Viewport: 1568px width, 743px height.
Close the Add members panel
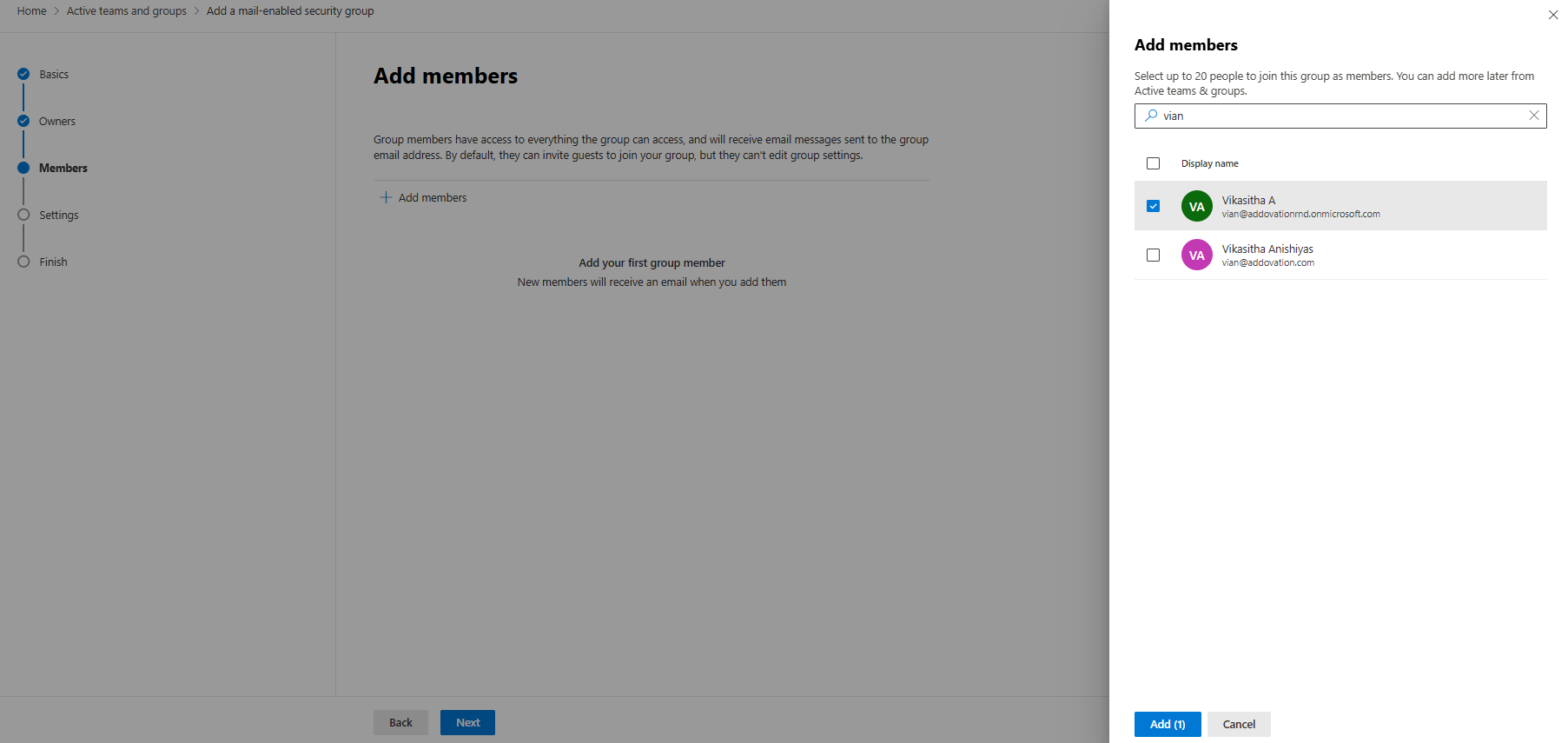pos(1553,15)
